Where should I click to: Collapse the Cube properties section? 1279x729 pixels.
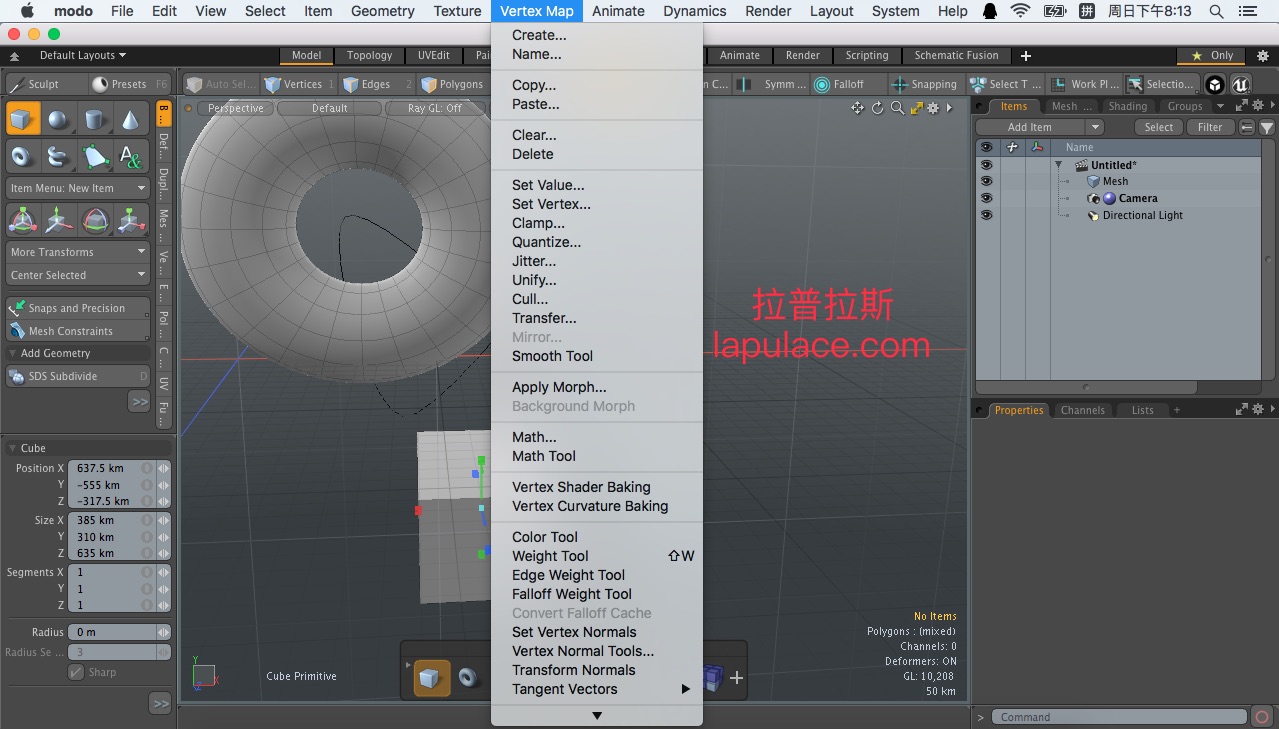13,448
